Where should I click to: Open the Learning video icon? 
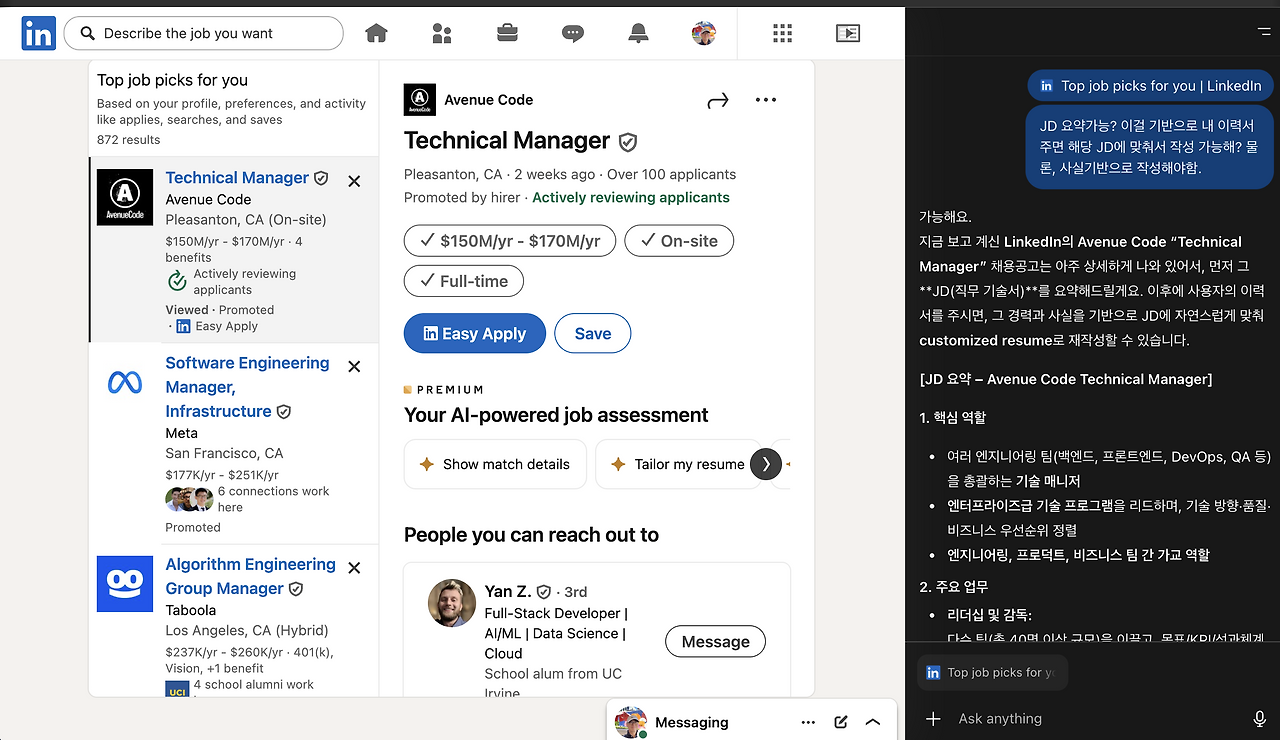pyautogui.click(x=848, y=33)
